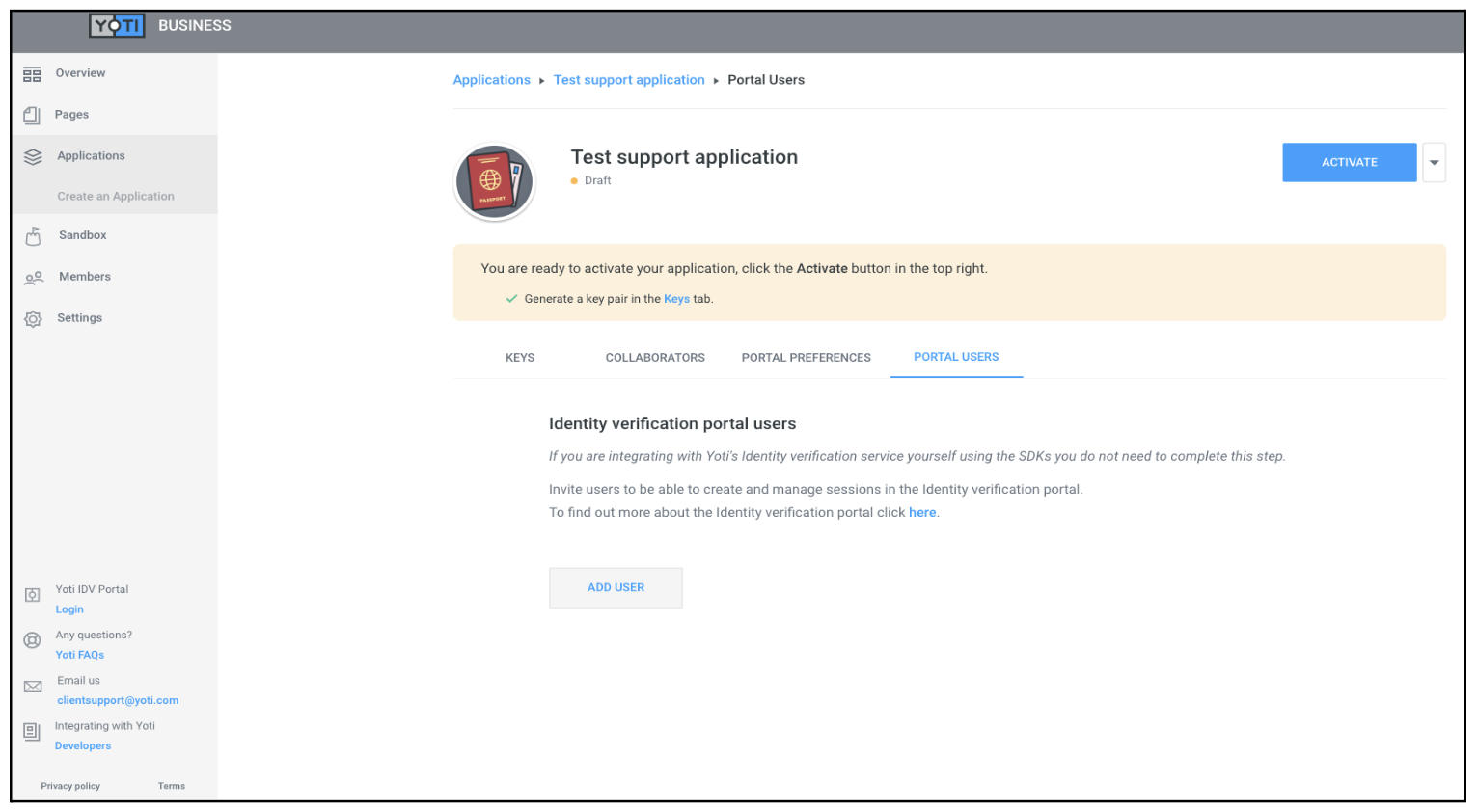1478x812 pixels.
Task: Click the email envelope icon near clientsupport
Action: [x=32, y=687]
